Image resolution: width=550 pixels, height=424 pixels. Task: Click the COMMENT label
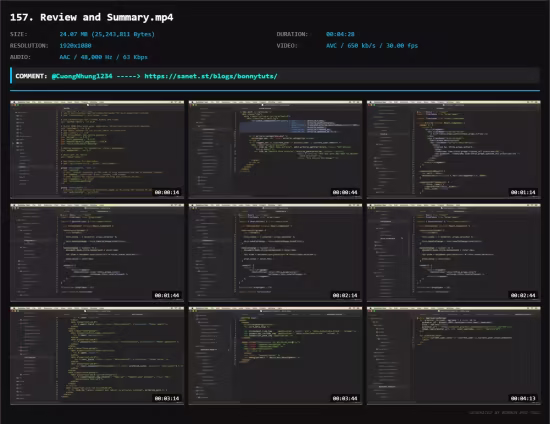pos(31,76)
